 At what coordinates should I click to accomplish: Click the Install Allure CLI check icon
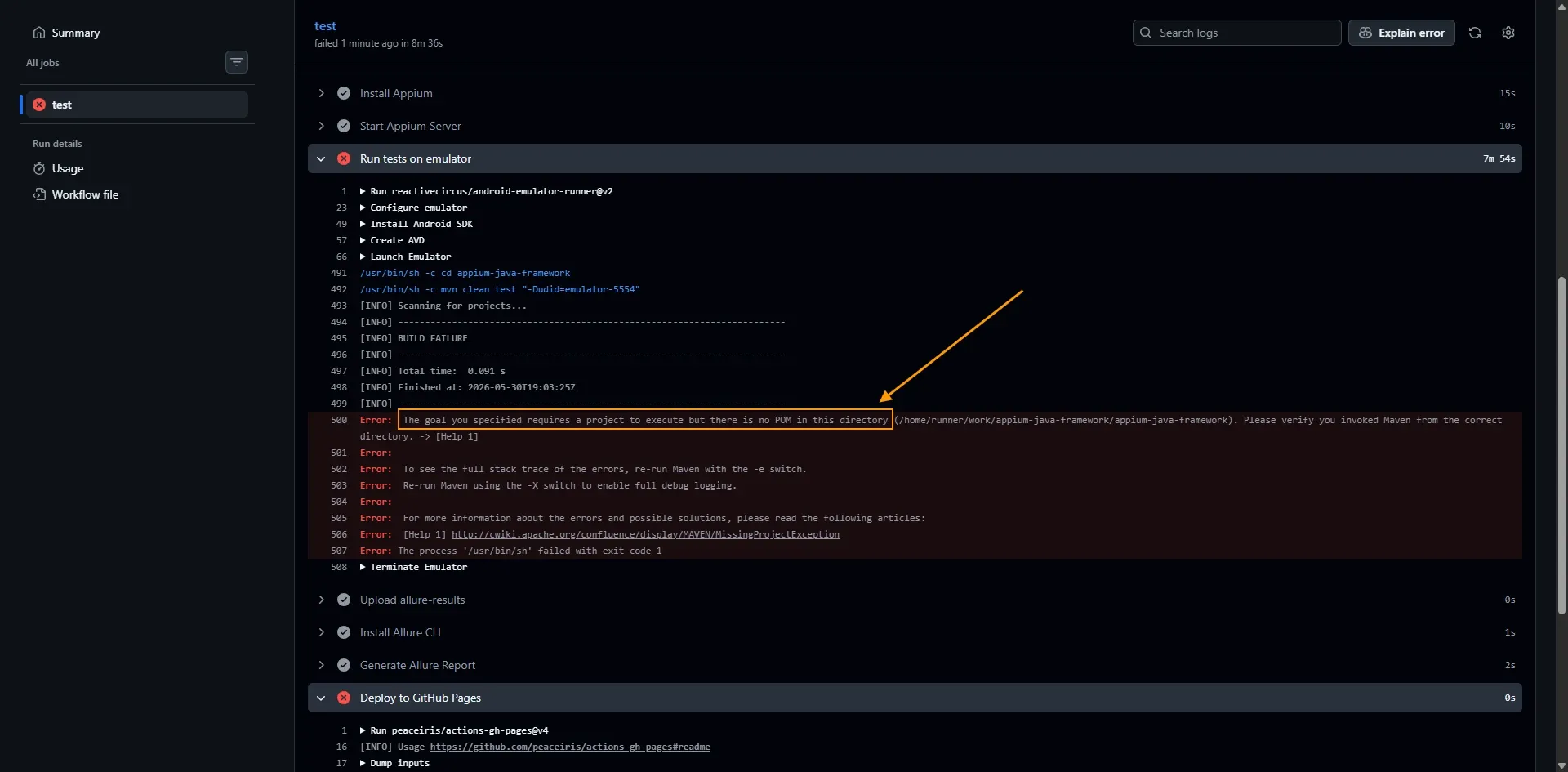[344, 632]
